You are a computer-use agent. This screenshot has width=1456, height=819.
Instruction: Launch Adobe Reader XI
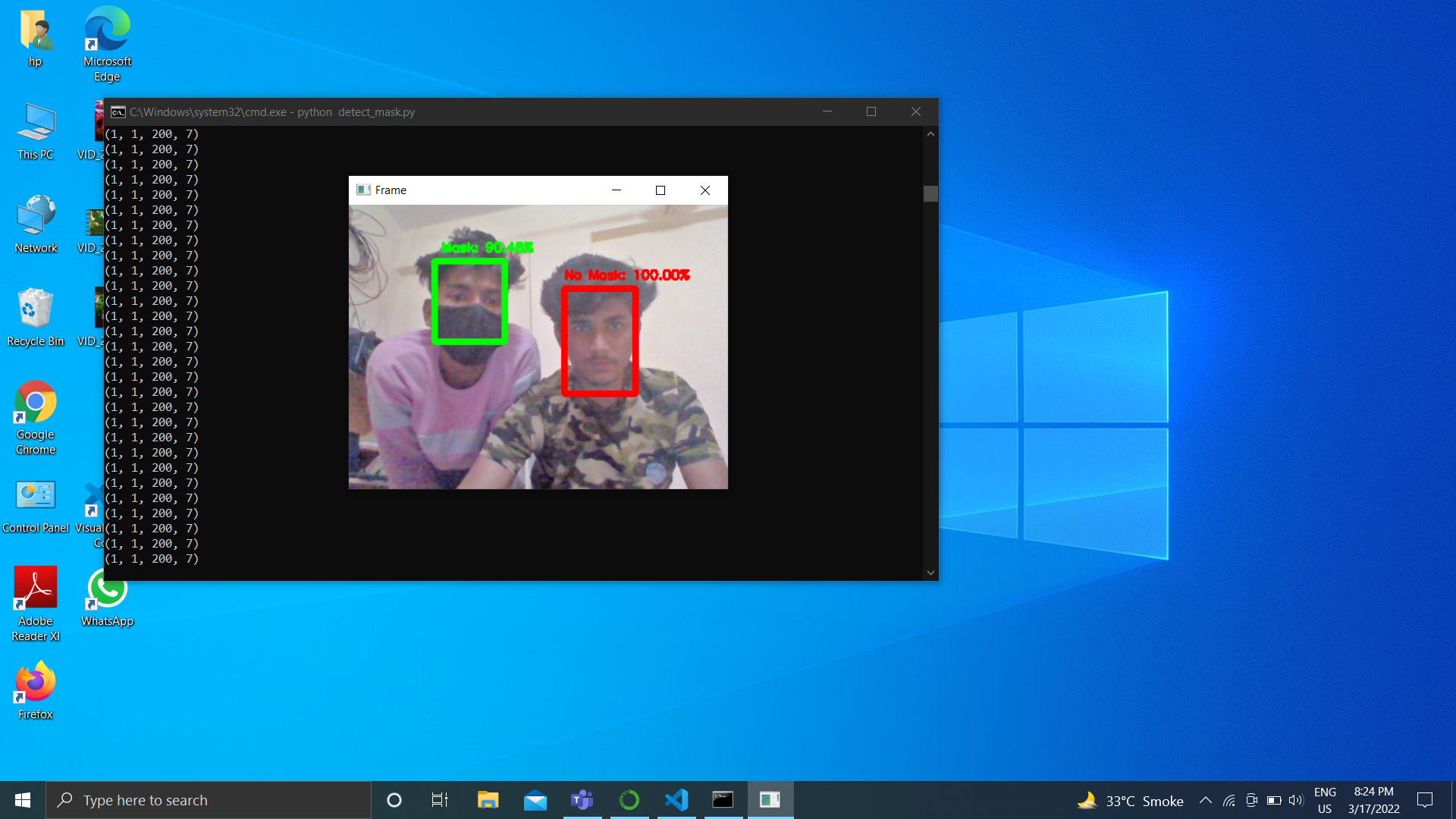click(x=35, y=588)
